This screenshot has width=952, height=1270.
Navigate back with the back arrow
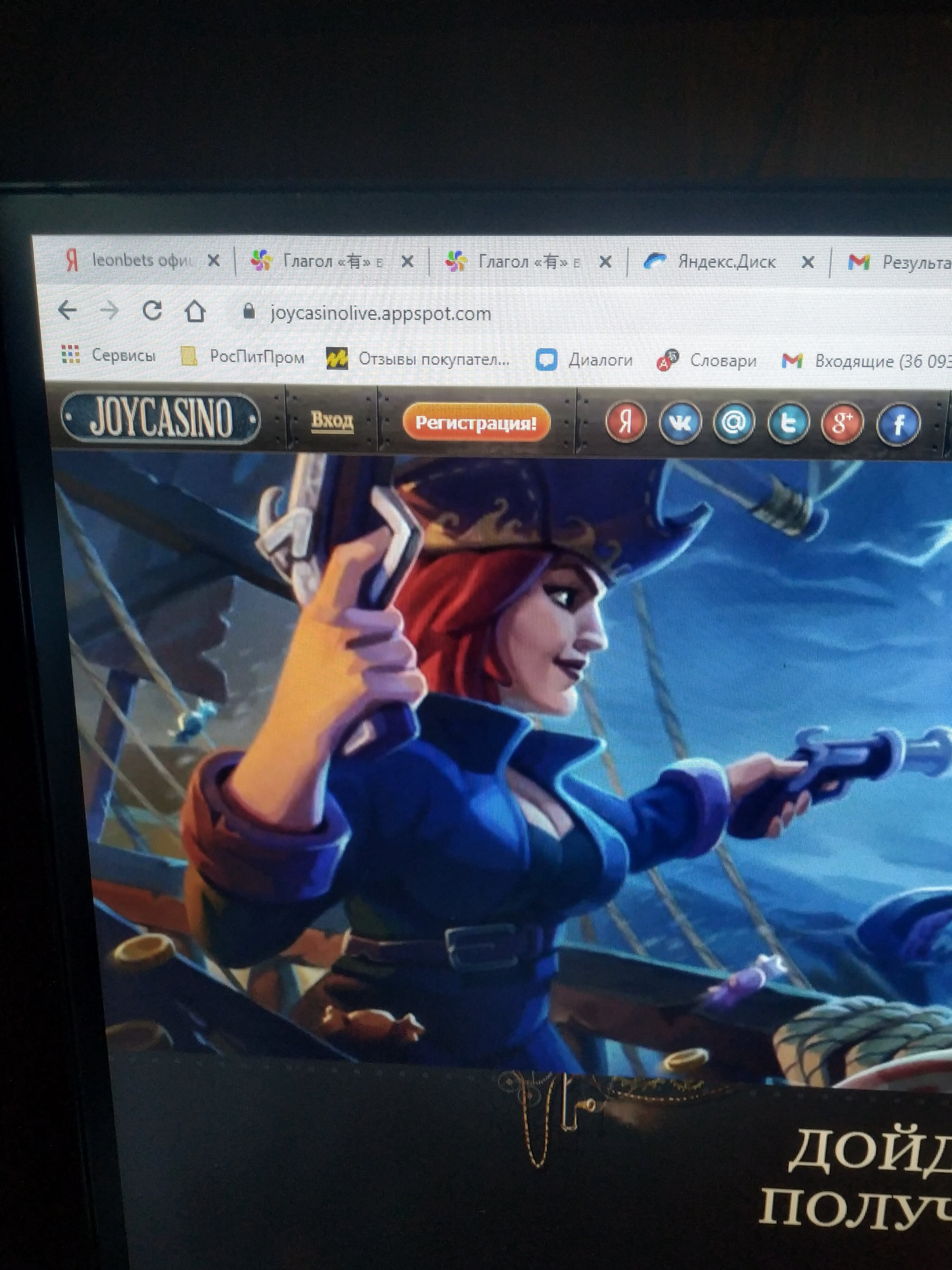coord(68,310)
